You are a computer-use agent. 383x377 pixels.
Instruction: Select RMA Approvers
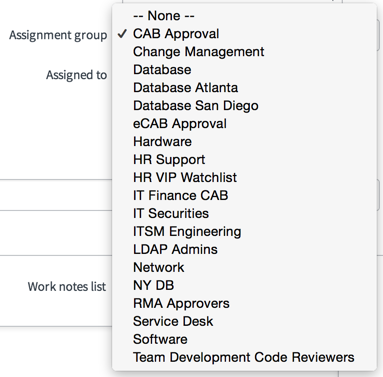(x=244, y=304)
